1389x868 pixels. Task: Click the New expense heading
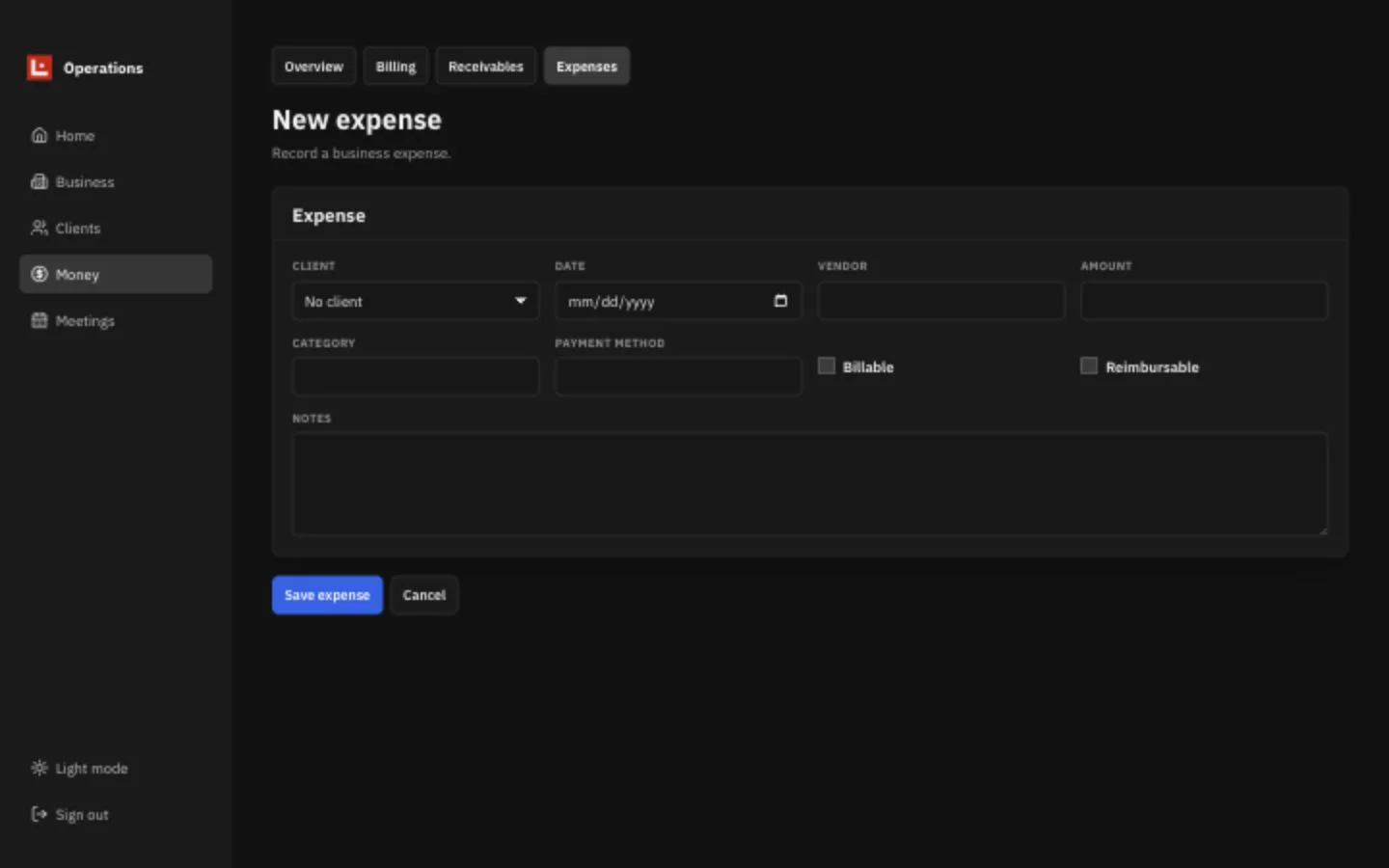[x=357, y=120]
